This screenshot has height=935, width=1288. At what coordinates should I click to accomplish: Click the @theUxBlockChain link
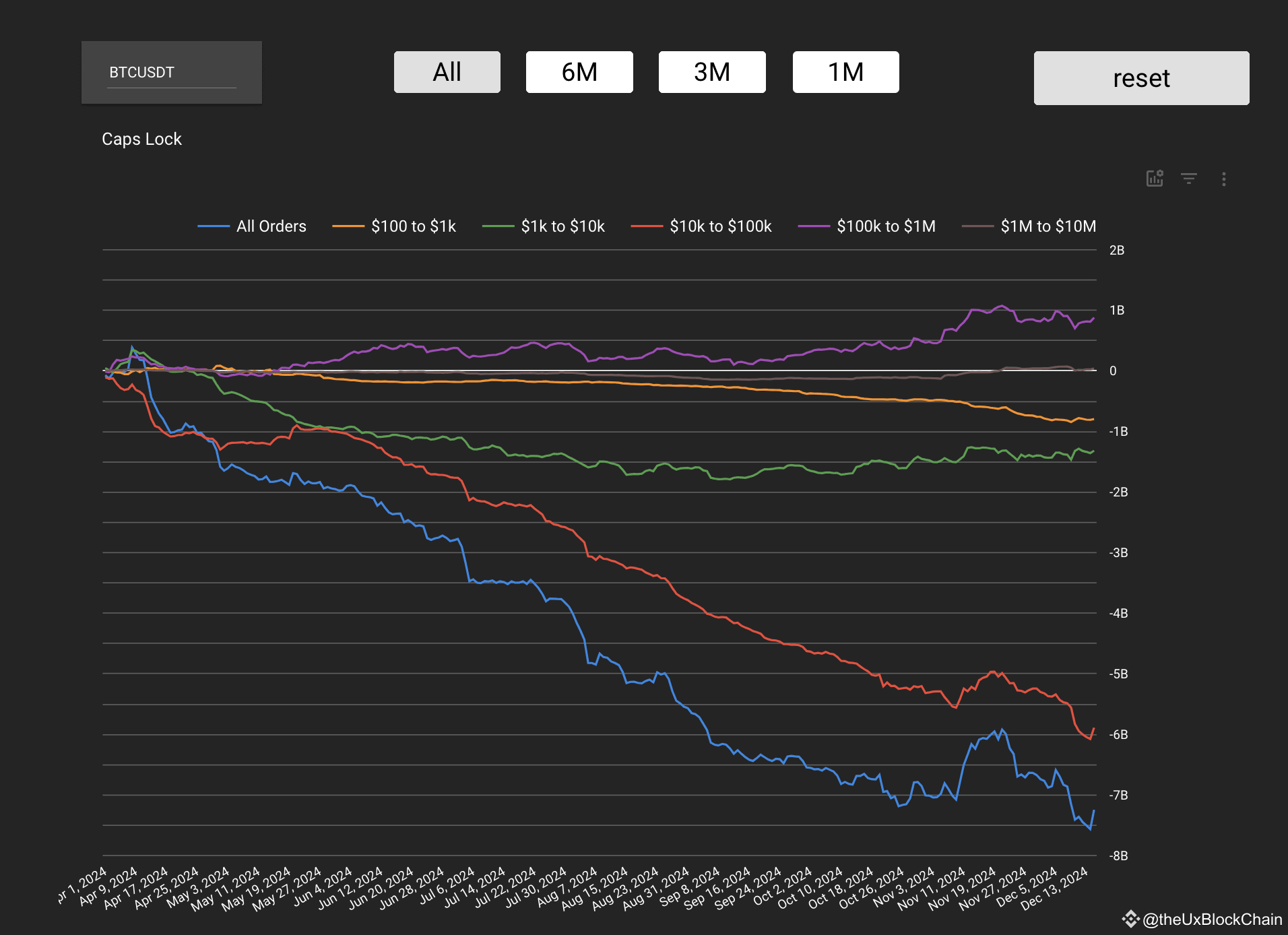[x=1213, y=917]
